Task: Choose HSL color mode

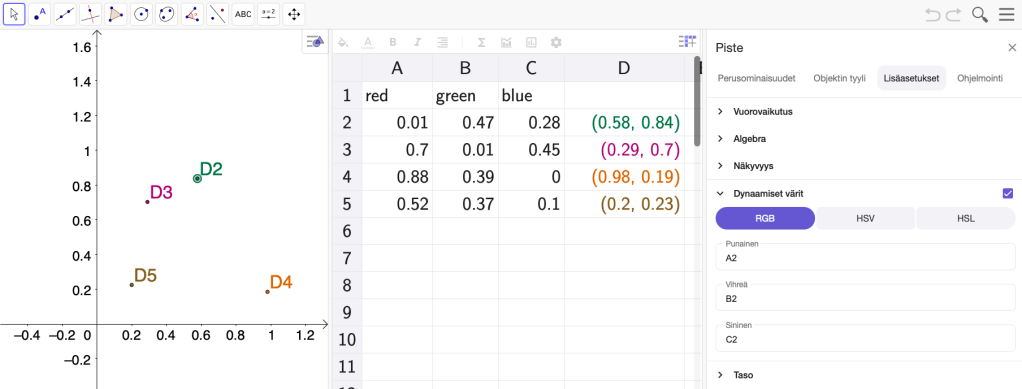Action: 965,218
